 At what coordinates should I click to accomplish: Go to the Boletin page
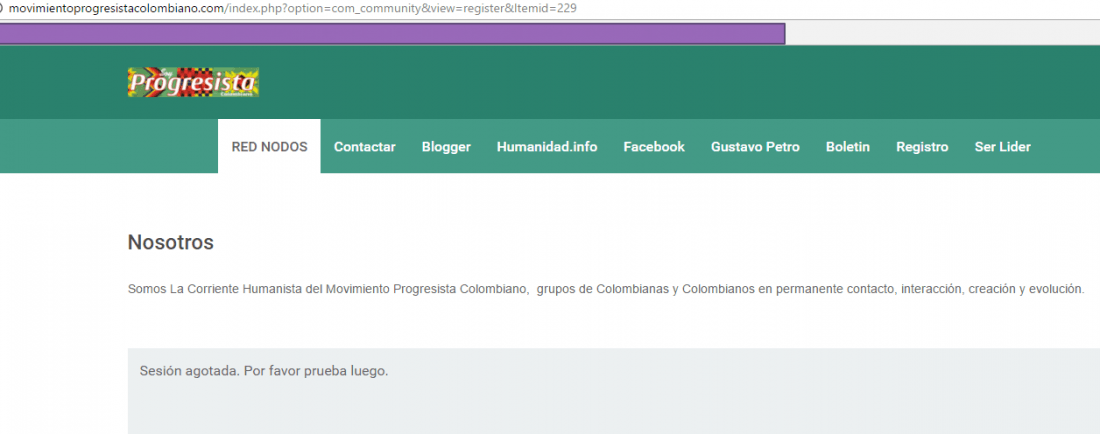tap(847, 147)
